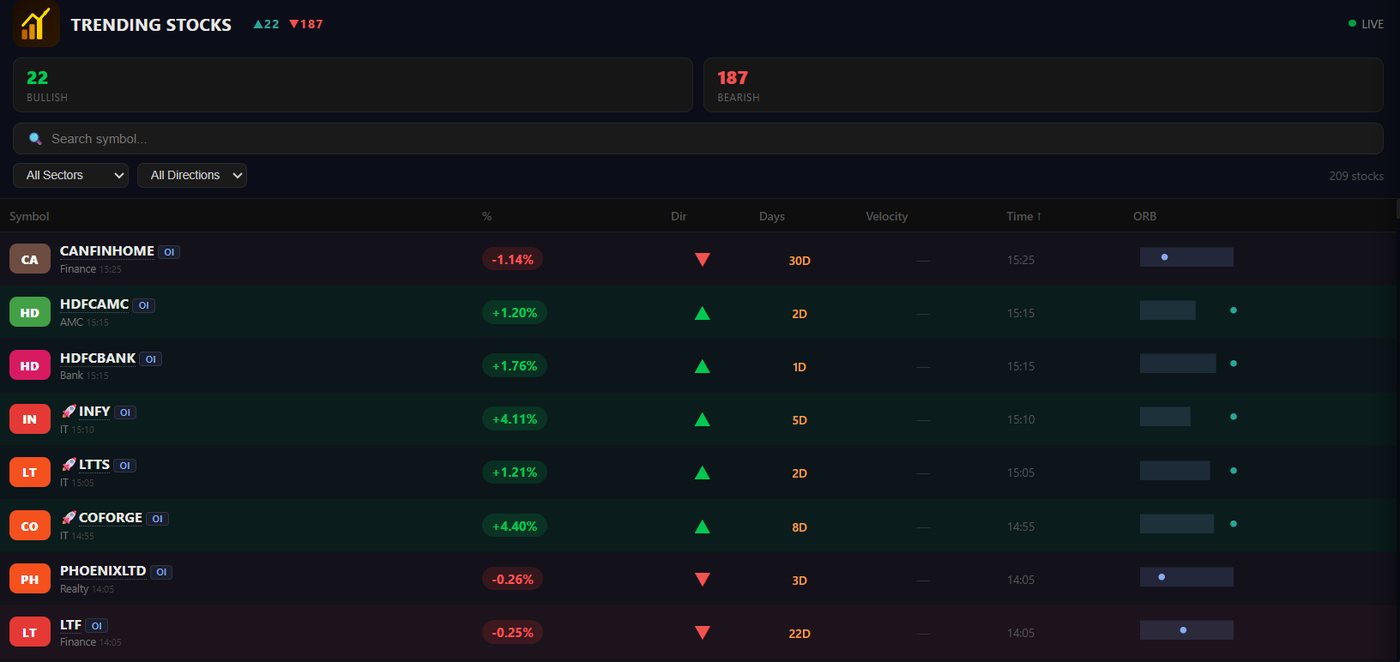The image size is (1400, 662).
Task: Sort by the Velocity column header
Action: [x=887, y=216]
